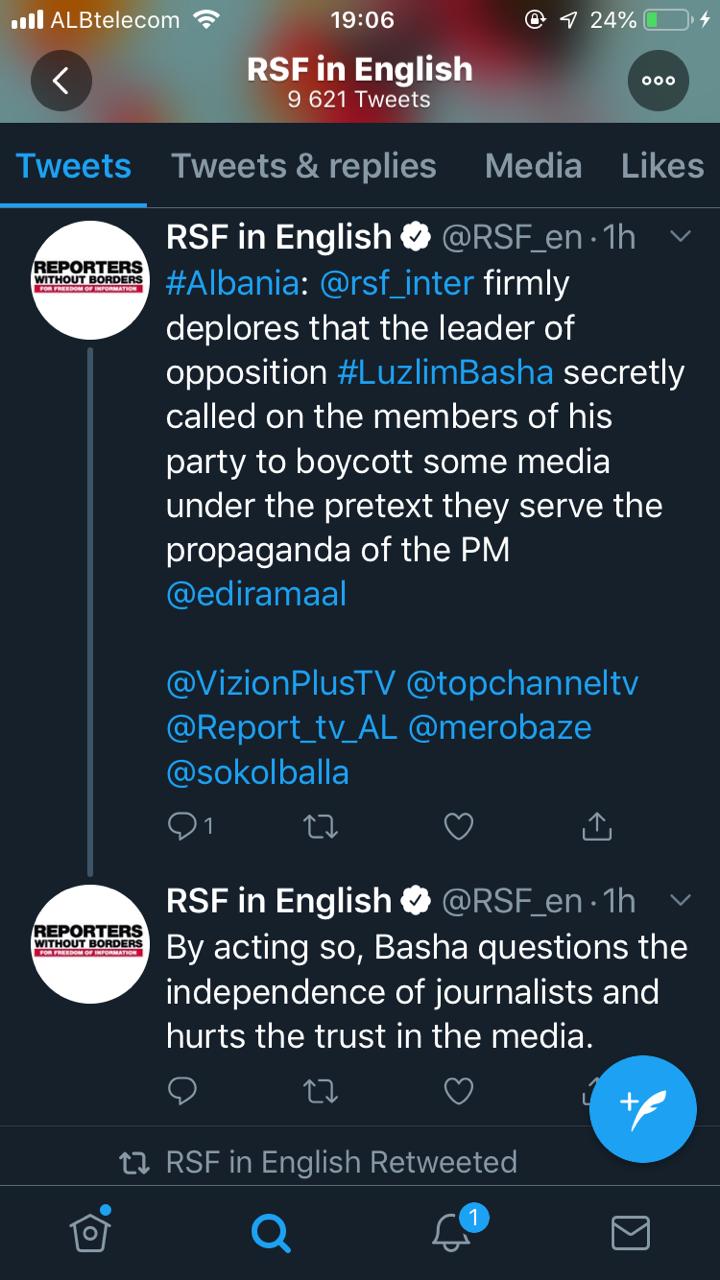Open the Search tab
The width and height of the screenshot is (720, 1280).
270,1233
